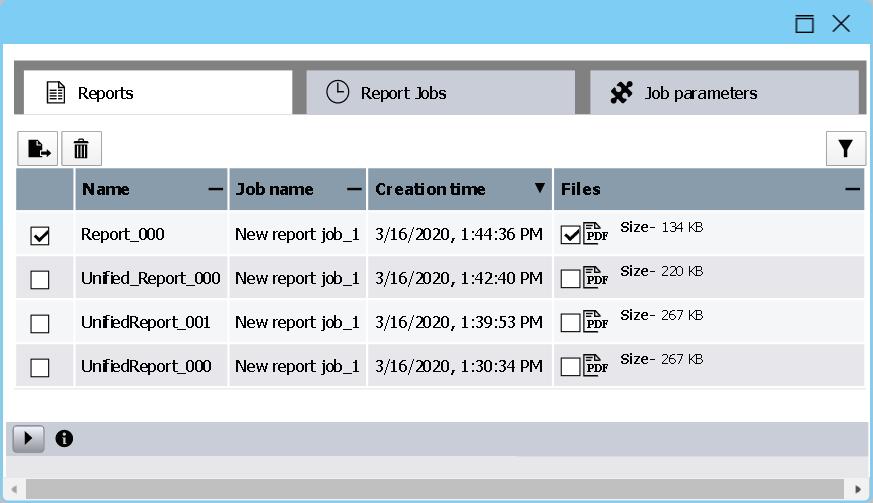The image size is (873, 503).
Task: Click the Creation time sort arrow
Action: click(540, 188)
